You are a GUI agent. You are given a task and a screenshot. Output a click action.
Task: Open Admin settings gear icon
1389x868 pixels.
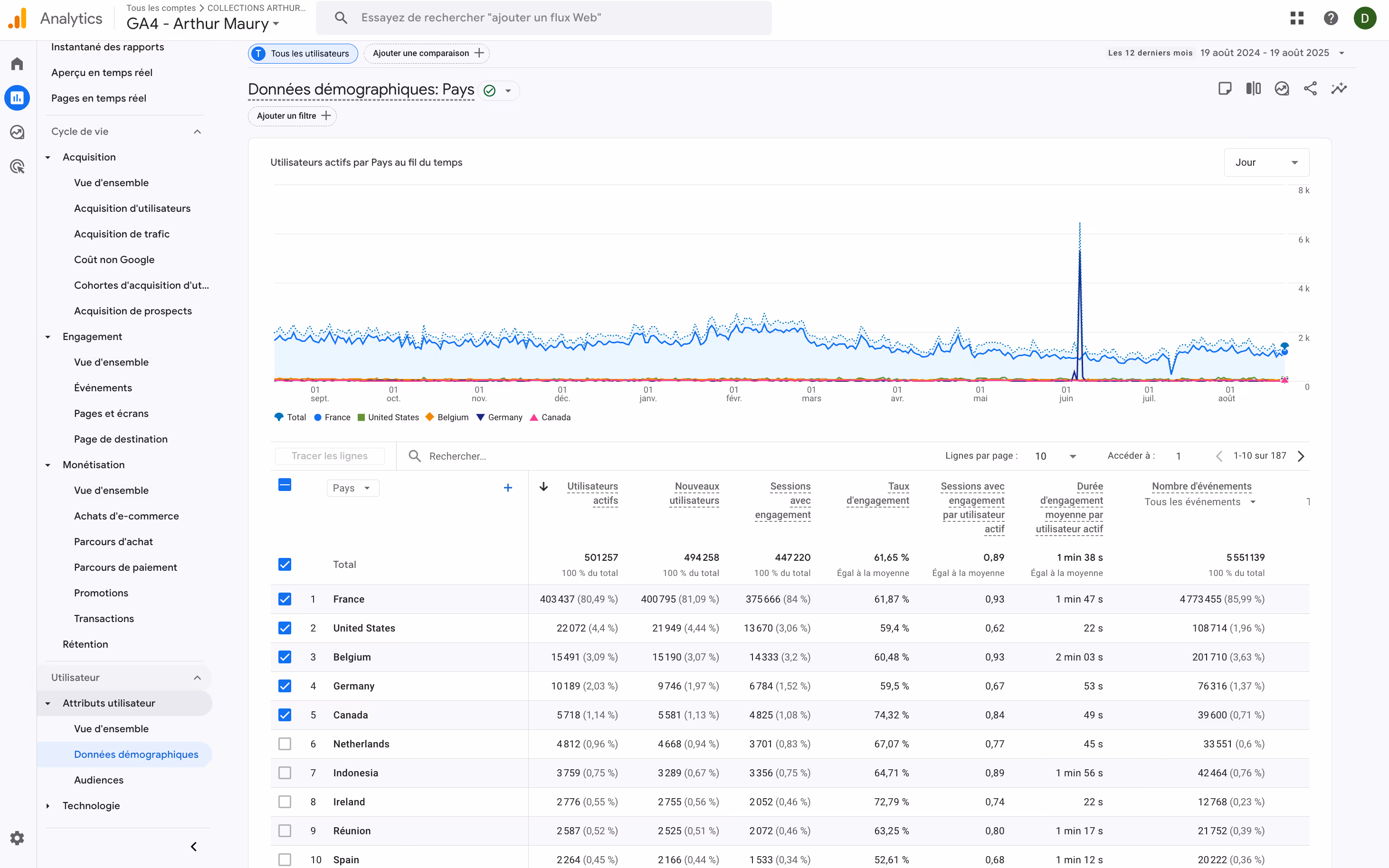17,838
